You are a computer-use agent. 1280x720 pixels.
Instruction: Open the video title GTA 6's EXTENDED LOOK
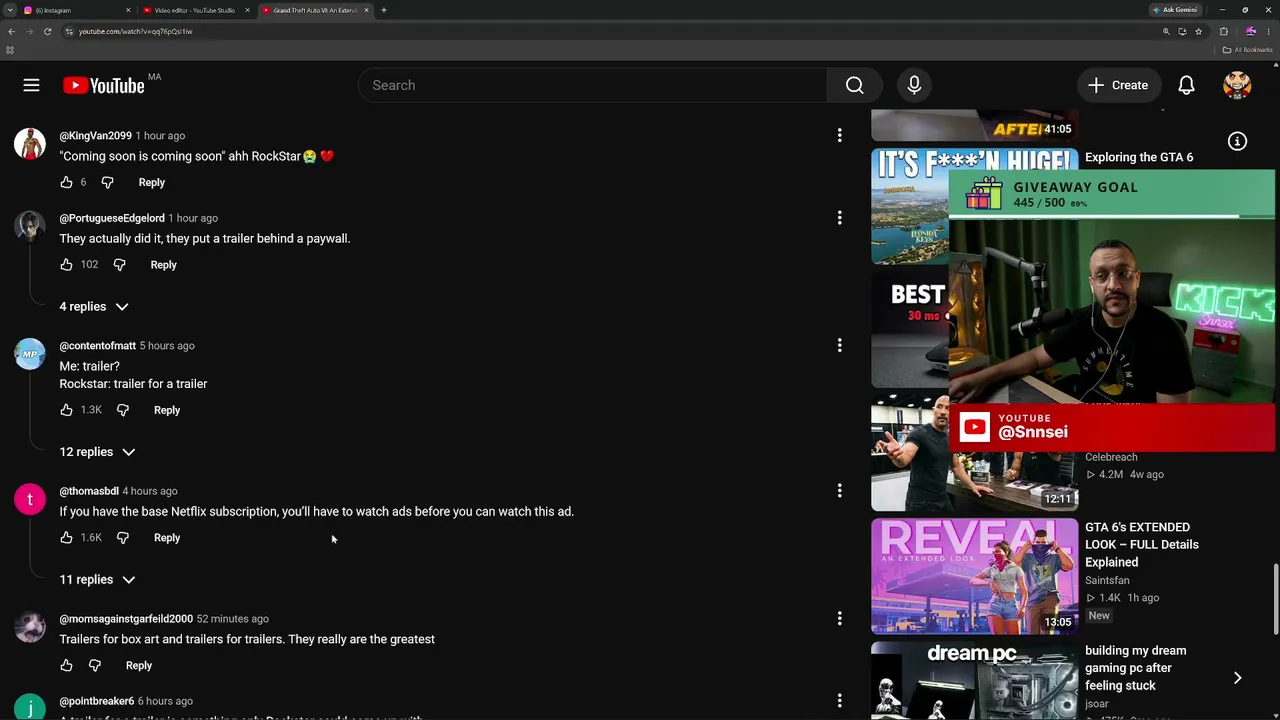[1142, 545]
